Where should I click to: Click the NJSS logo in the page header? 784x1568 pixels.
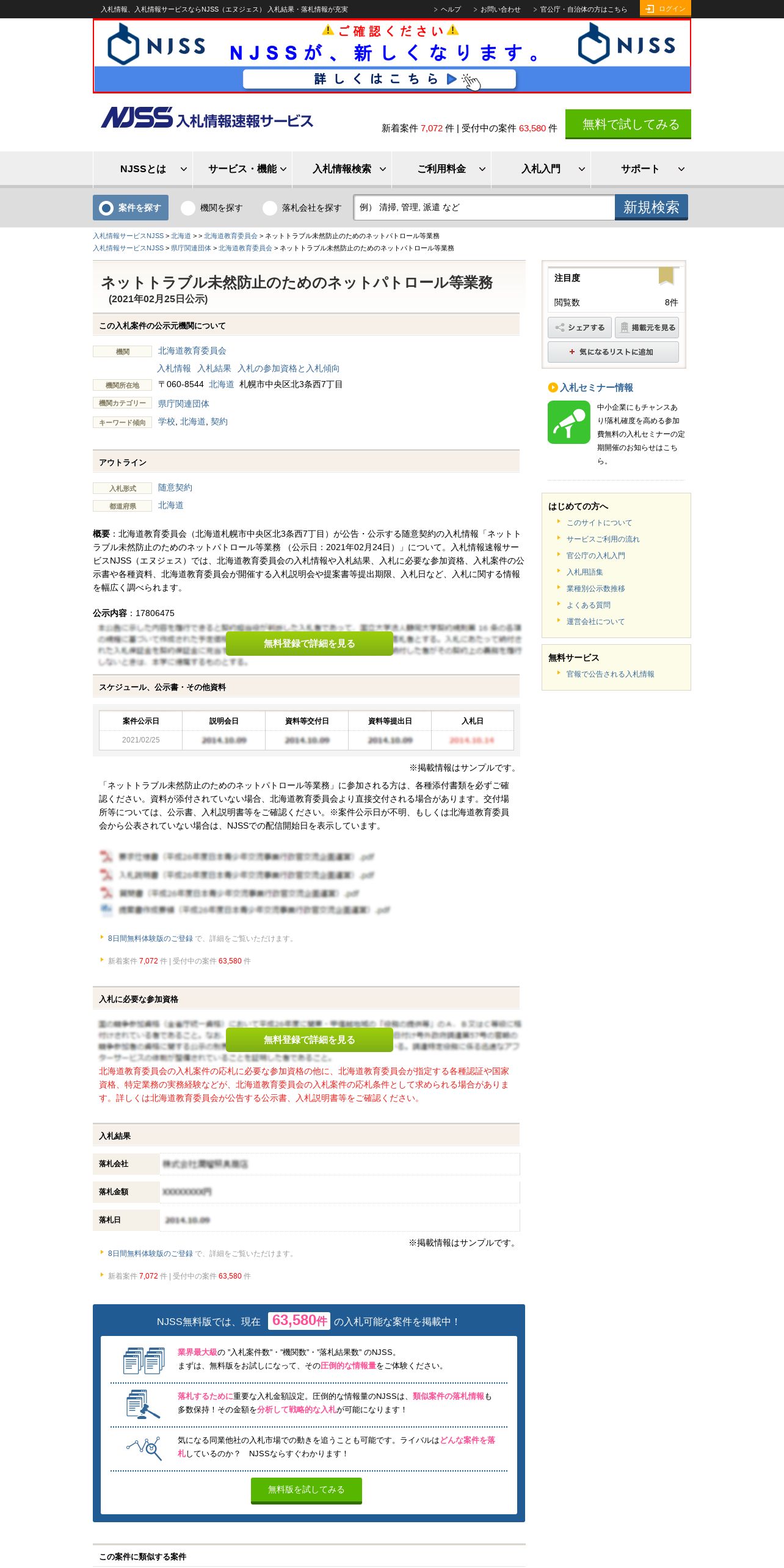click(207, 118)
